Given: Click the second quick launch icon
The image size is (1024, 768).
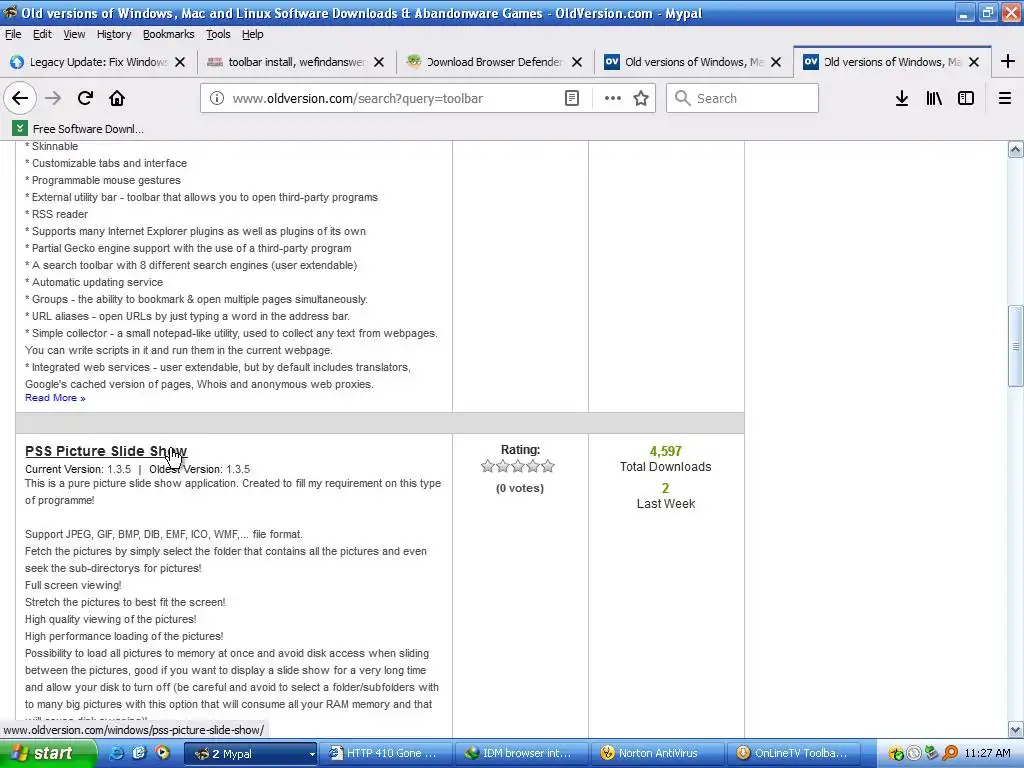Looking at the screenshot, I should coord(138,753).
